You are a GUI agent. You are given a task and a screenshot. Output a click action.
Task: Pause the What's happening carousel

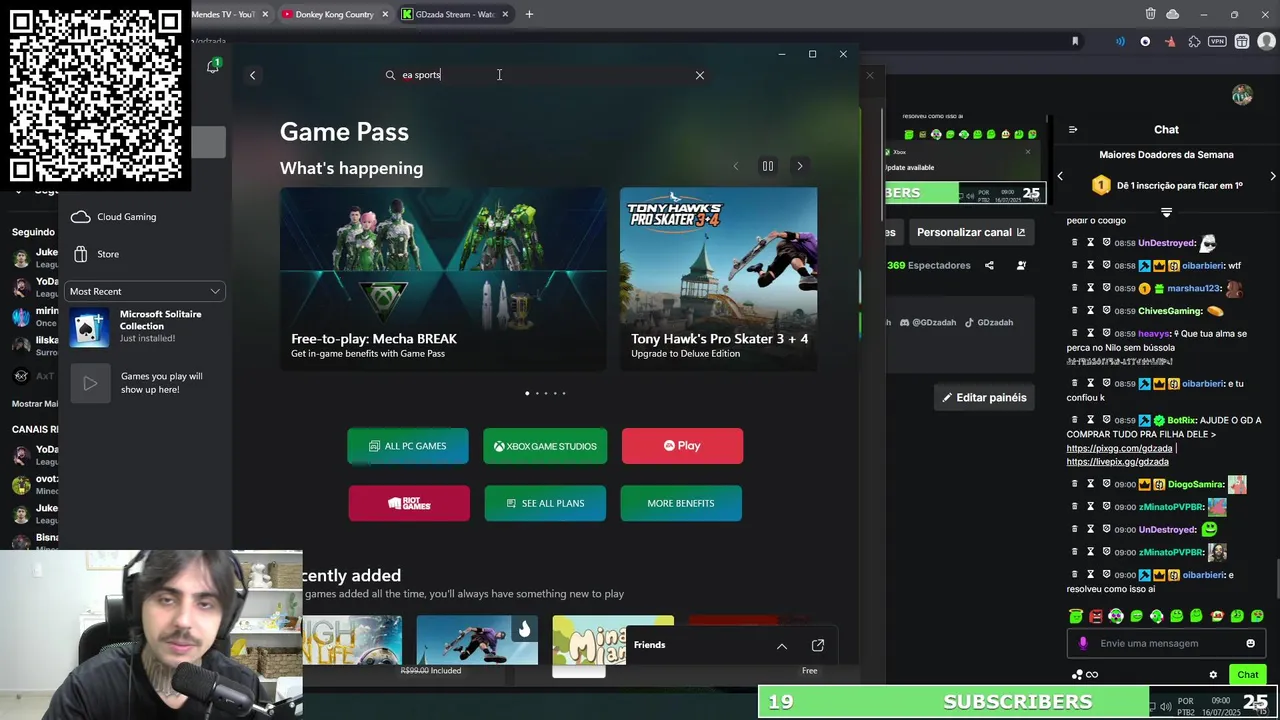click(x=768, y=166)
